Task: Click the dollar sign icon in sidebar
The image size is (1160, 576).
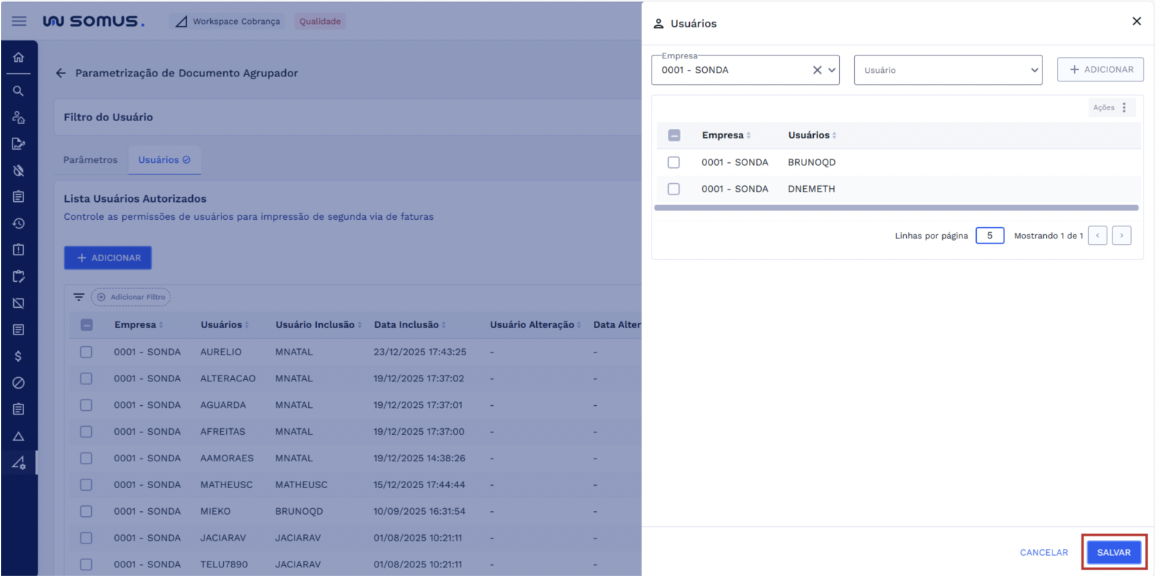Action: (18, 355)
